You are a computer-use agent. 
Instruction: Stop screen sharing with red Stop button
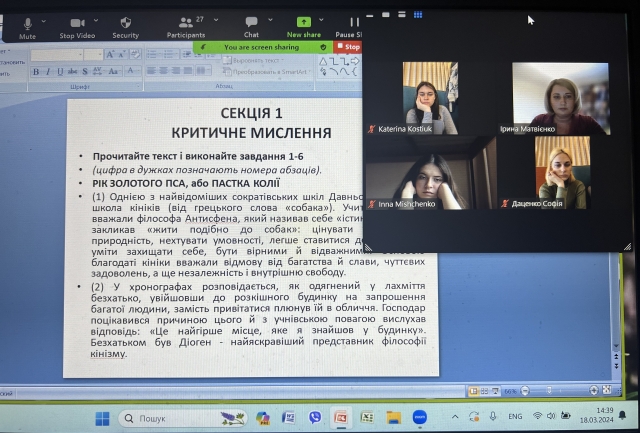tap(348, 47)
